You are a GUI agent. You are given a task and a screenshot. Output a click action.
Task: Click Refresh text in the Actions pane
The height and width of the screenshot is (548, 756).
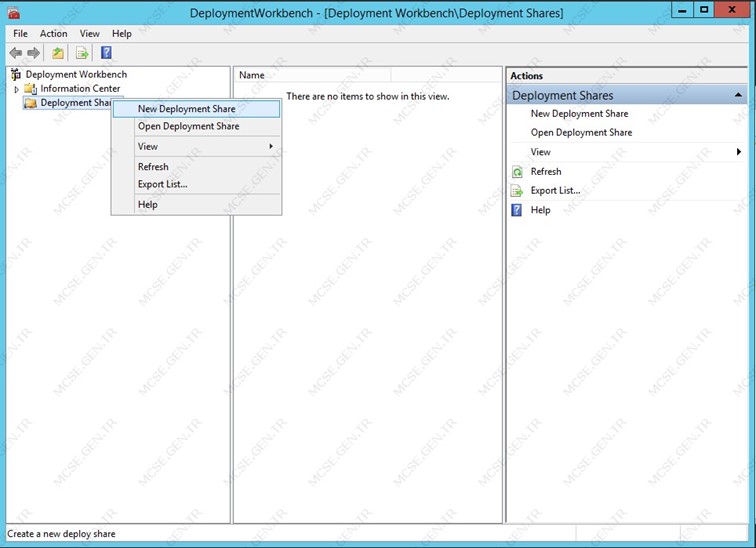546,172
